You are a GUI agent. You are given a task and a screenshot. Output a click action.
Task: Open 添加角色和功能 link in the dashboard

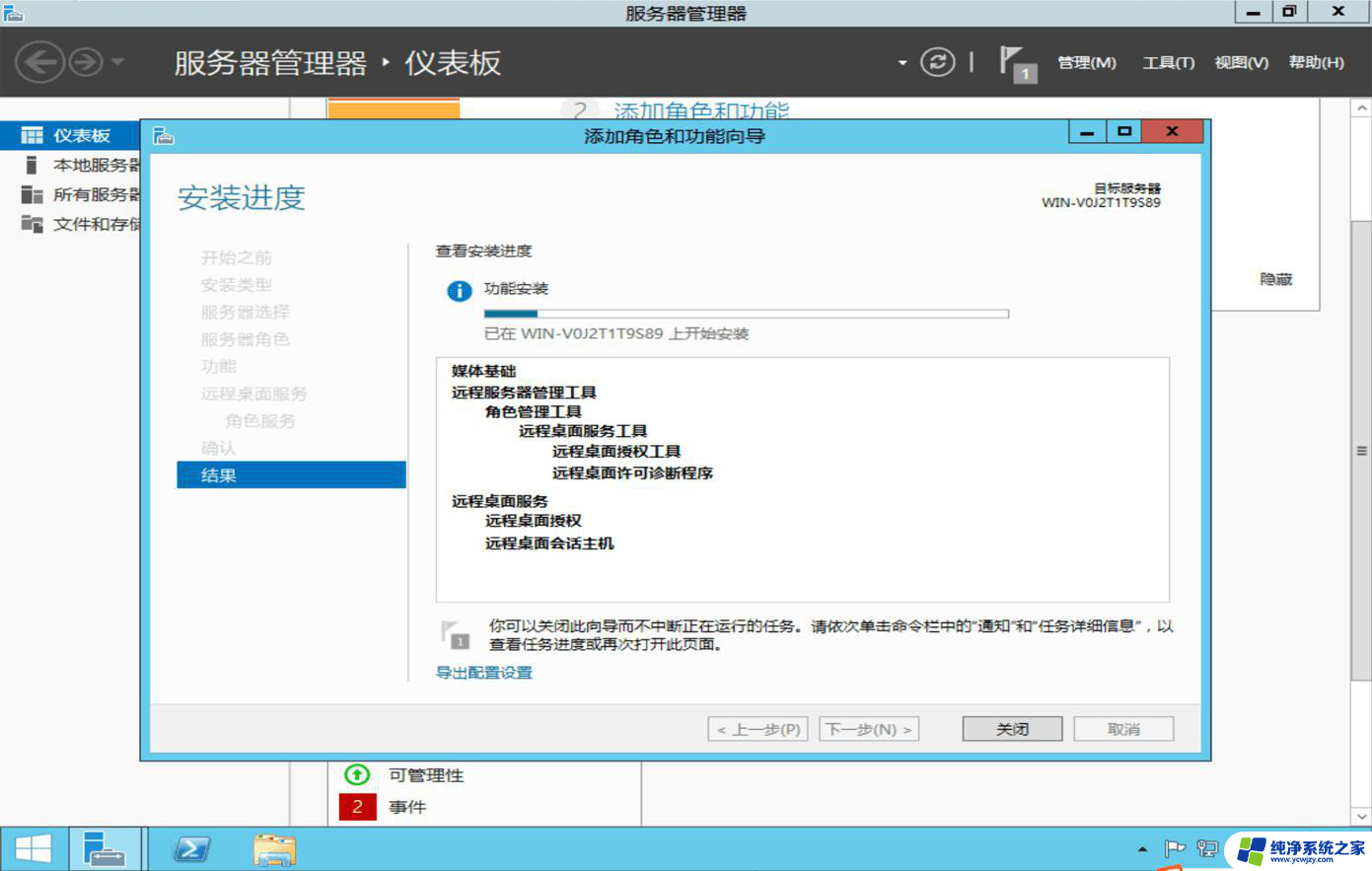(x=701, y=110)
